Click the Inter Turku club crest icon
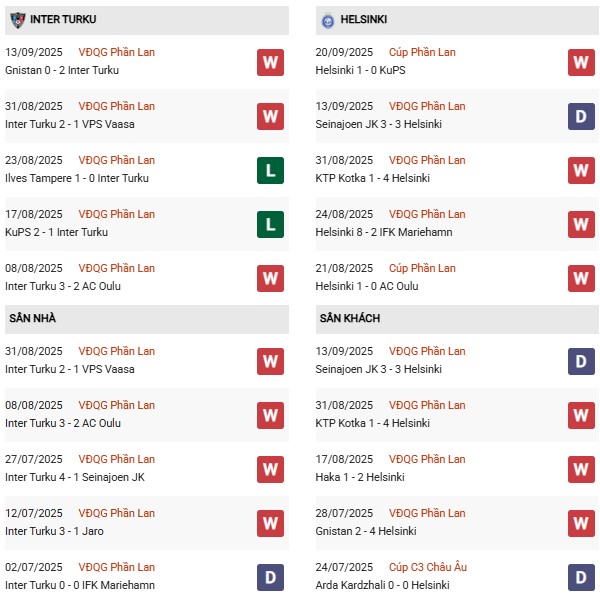Viewport: 600px width, 600px height. 18,20
